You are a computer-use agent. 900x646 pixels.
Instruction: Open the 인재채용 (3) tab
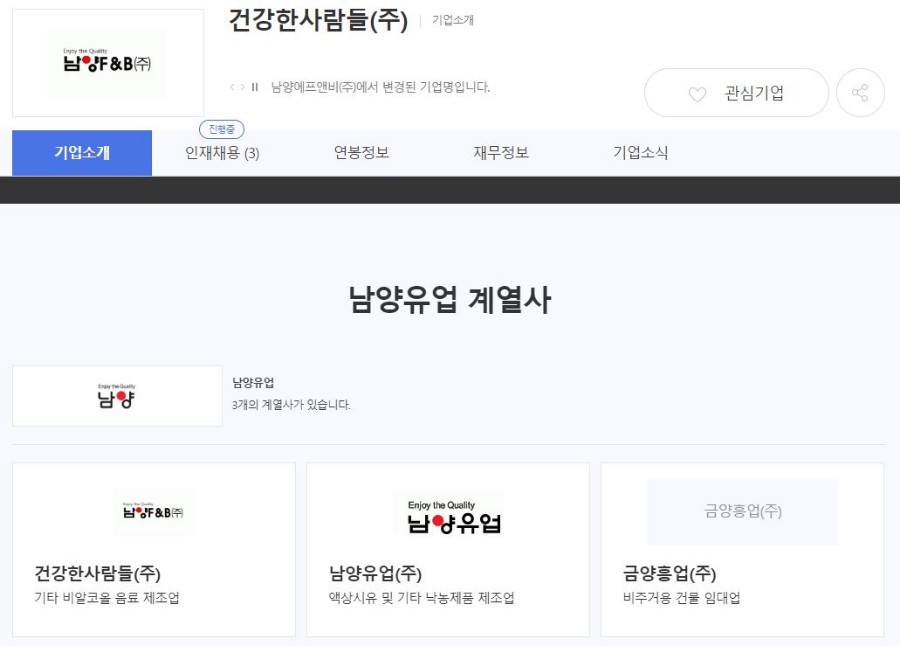pos(222,153)
